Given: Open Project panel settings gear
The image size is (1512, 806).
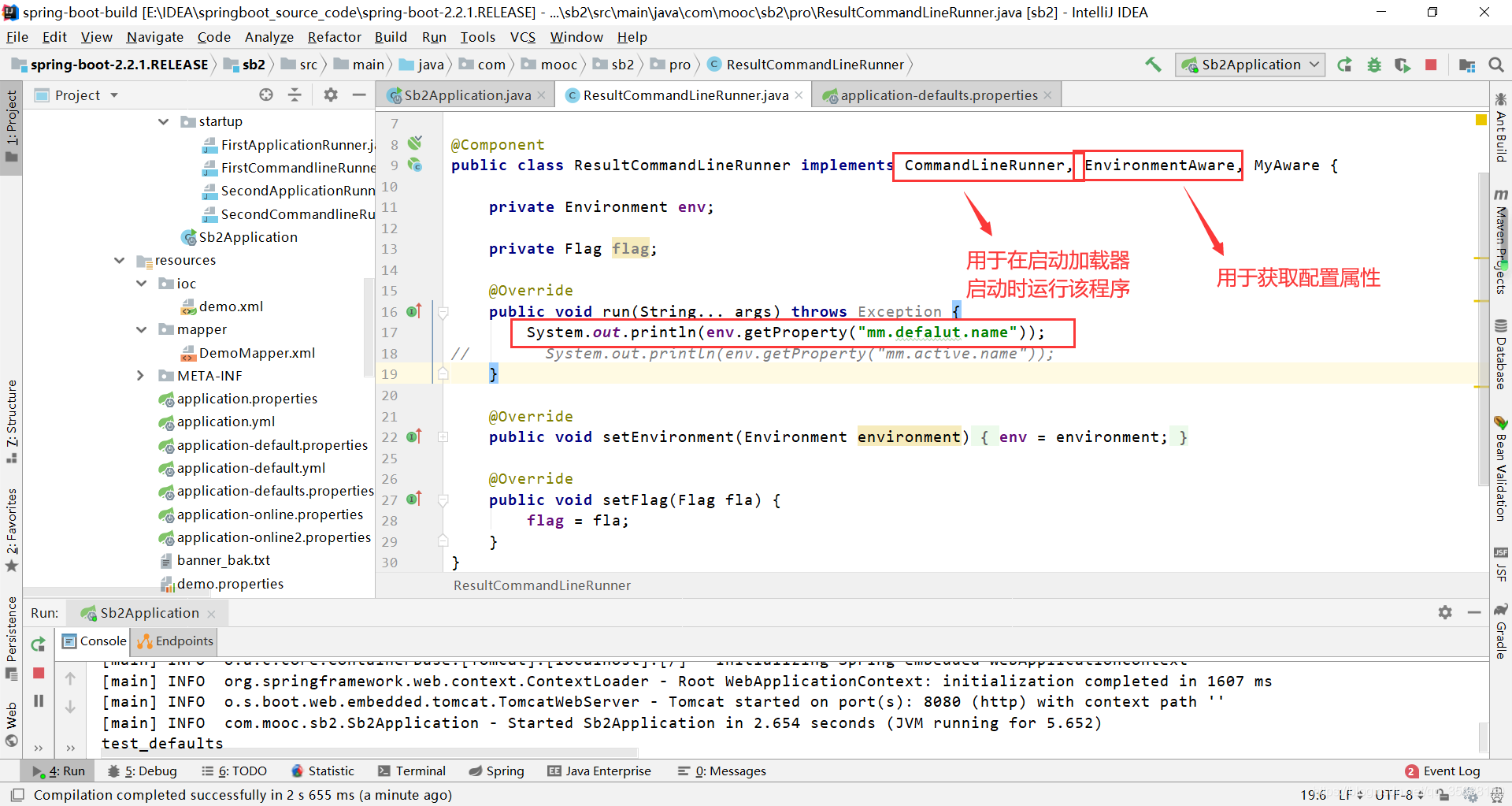Looking at the screenshot, I should [x=331, y=95].
